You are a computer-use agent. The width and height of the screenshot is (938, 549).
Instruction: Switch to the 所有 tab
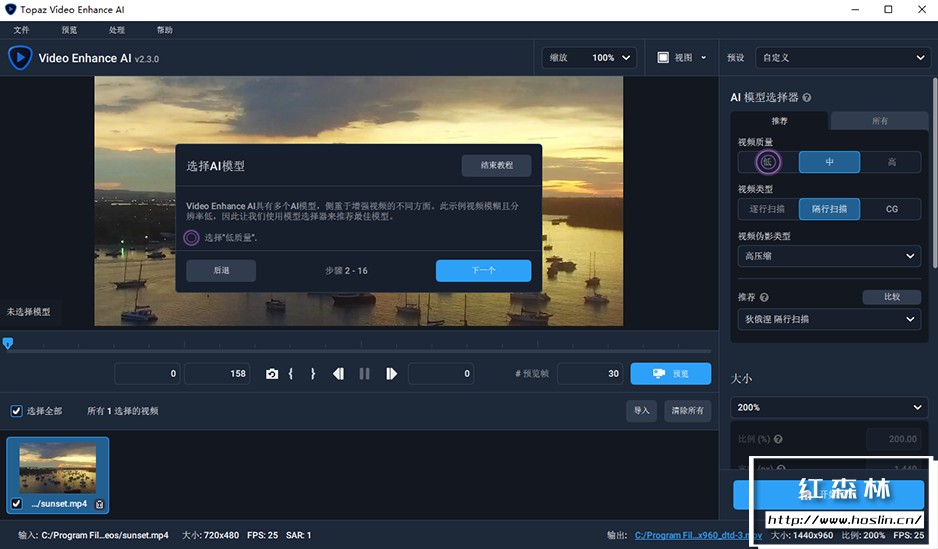point(880,121)
